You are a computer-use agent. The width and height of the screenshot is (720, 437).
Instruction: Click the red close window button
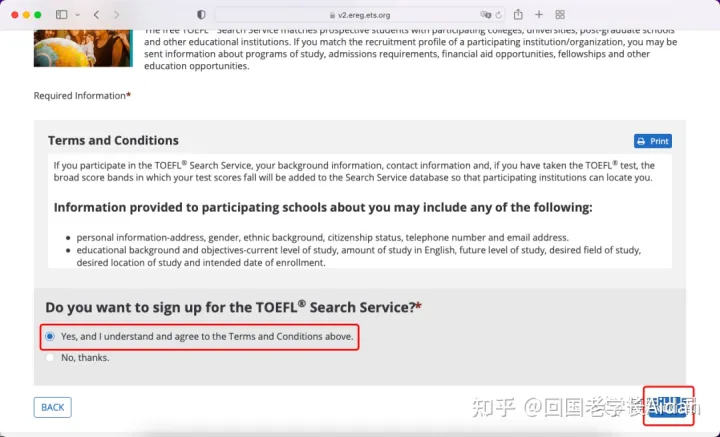coord(15,15)
